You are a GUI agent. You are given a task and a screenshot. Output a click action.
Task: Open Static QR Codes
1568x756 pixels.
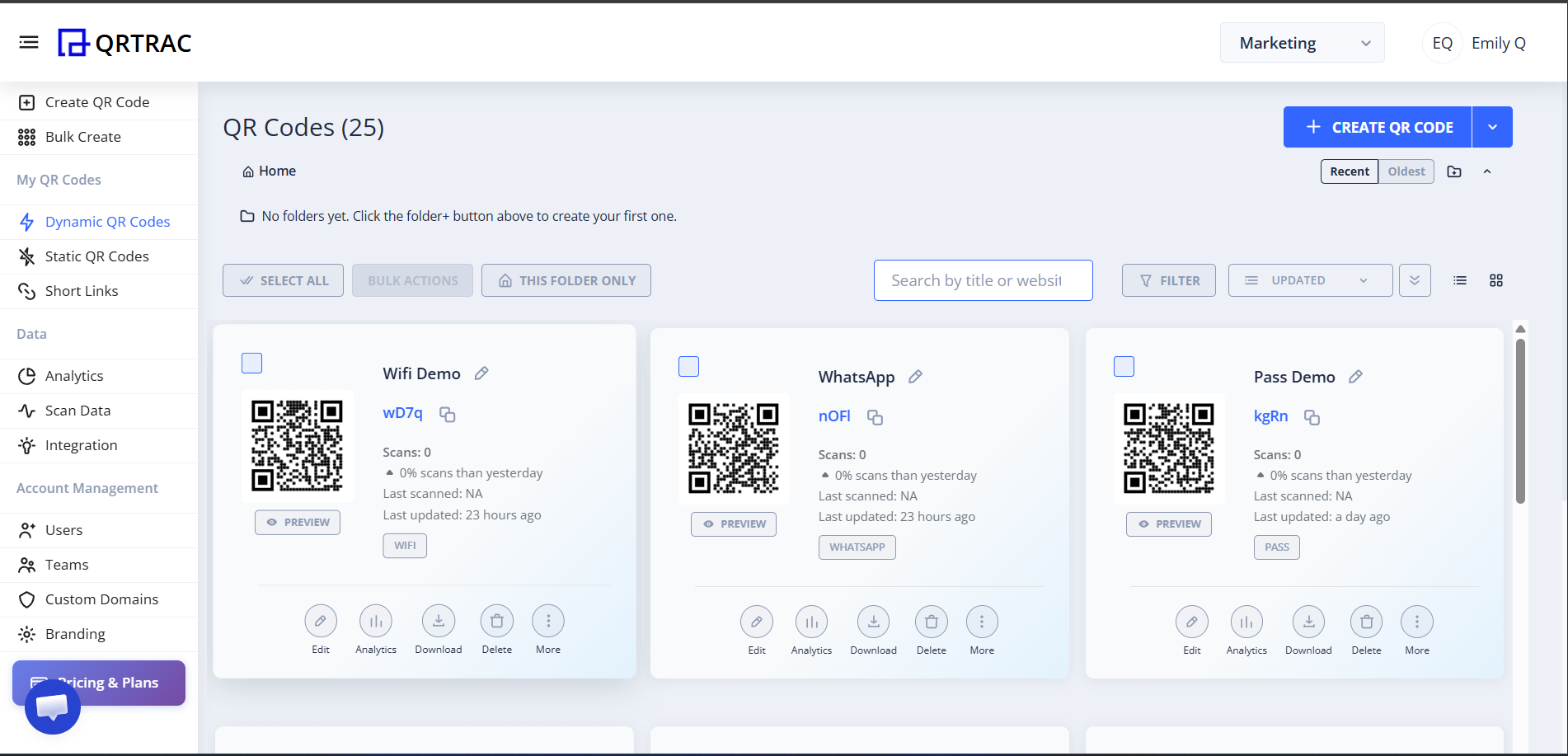(x=99, y=256)
